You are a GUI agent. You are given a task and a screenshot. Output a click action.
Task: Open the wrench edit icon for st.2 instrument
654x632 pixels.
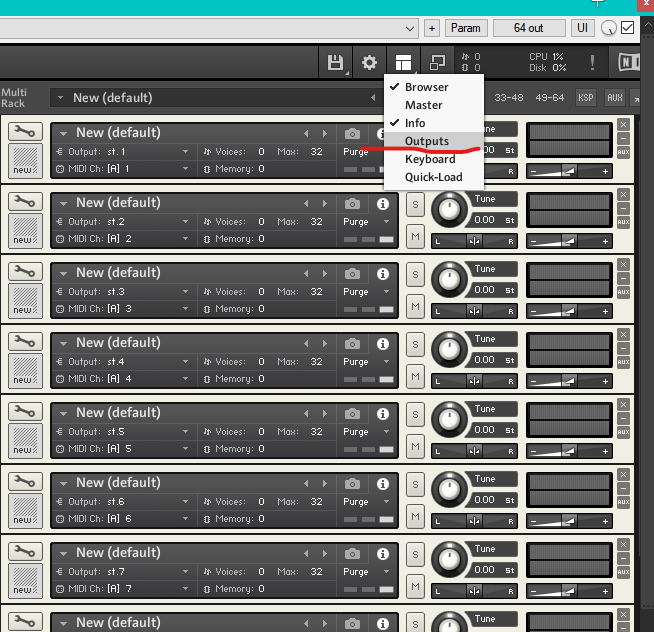click(25, 202)
